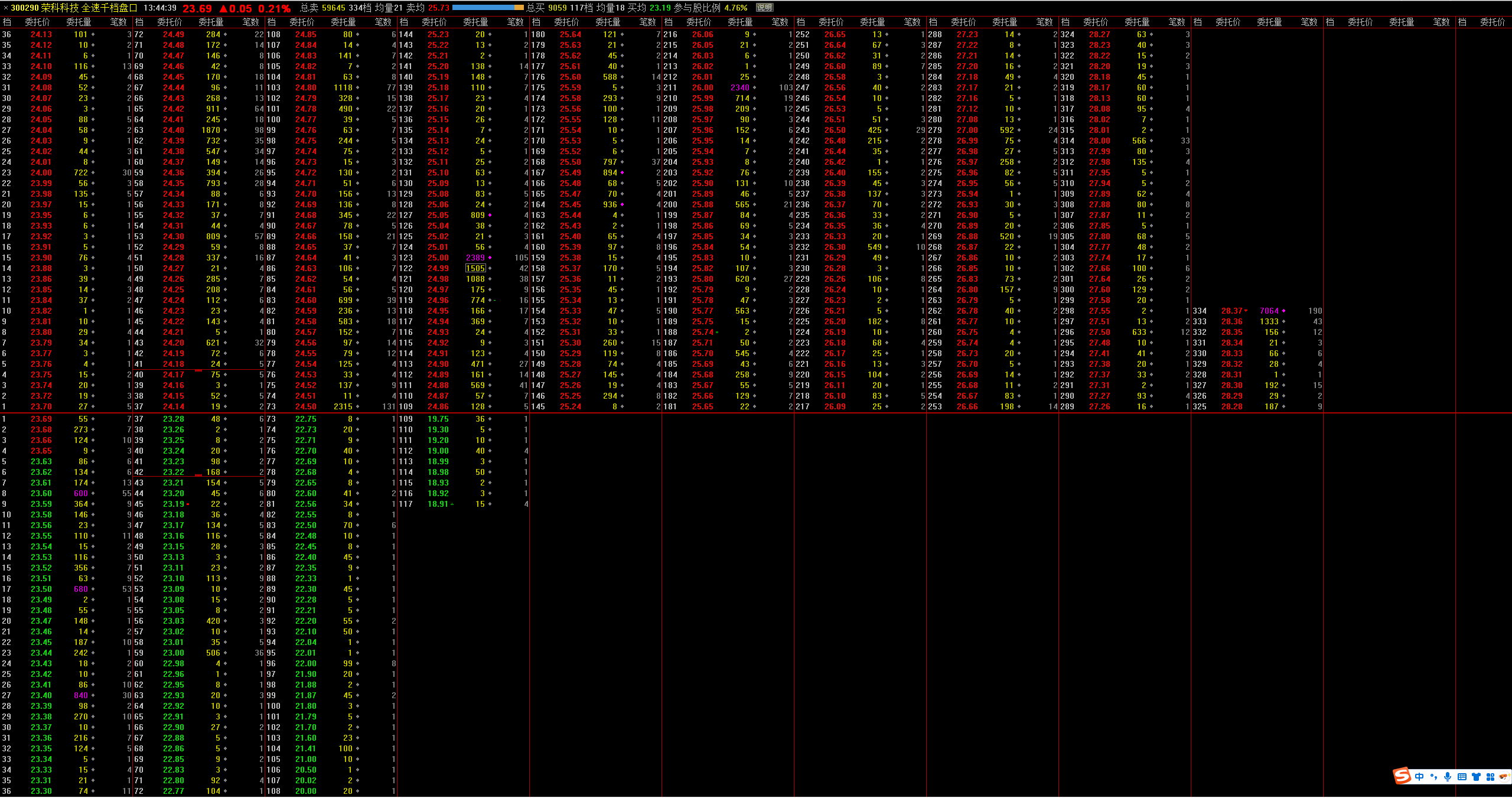Select buy price 20.00 cell

pyautogui.click(x=306, y=791)
